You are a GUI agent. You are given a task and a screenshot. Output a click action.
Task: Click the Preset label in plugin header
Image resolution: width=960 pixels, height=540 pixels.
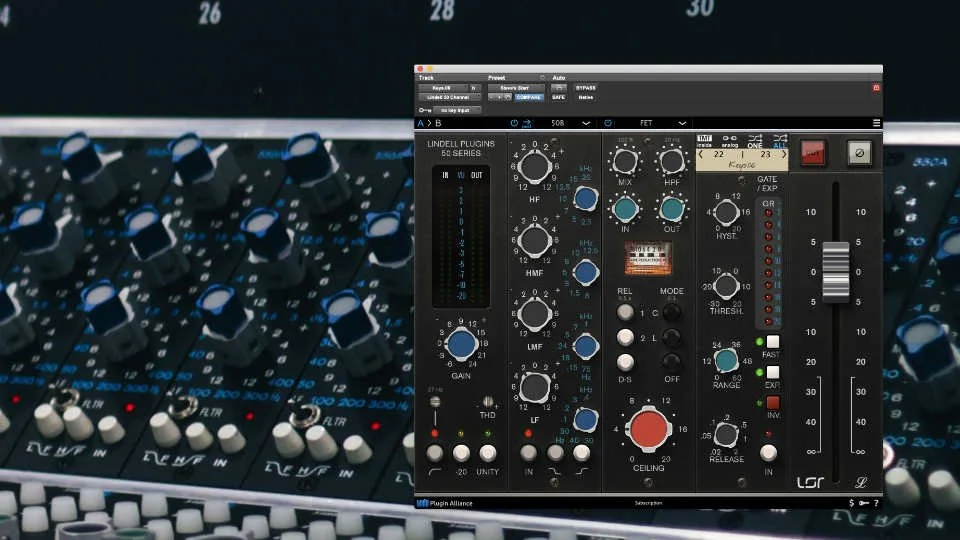tap(497, 78)
